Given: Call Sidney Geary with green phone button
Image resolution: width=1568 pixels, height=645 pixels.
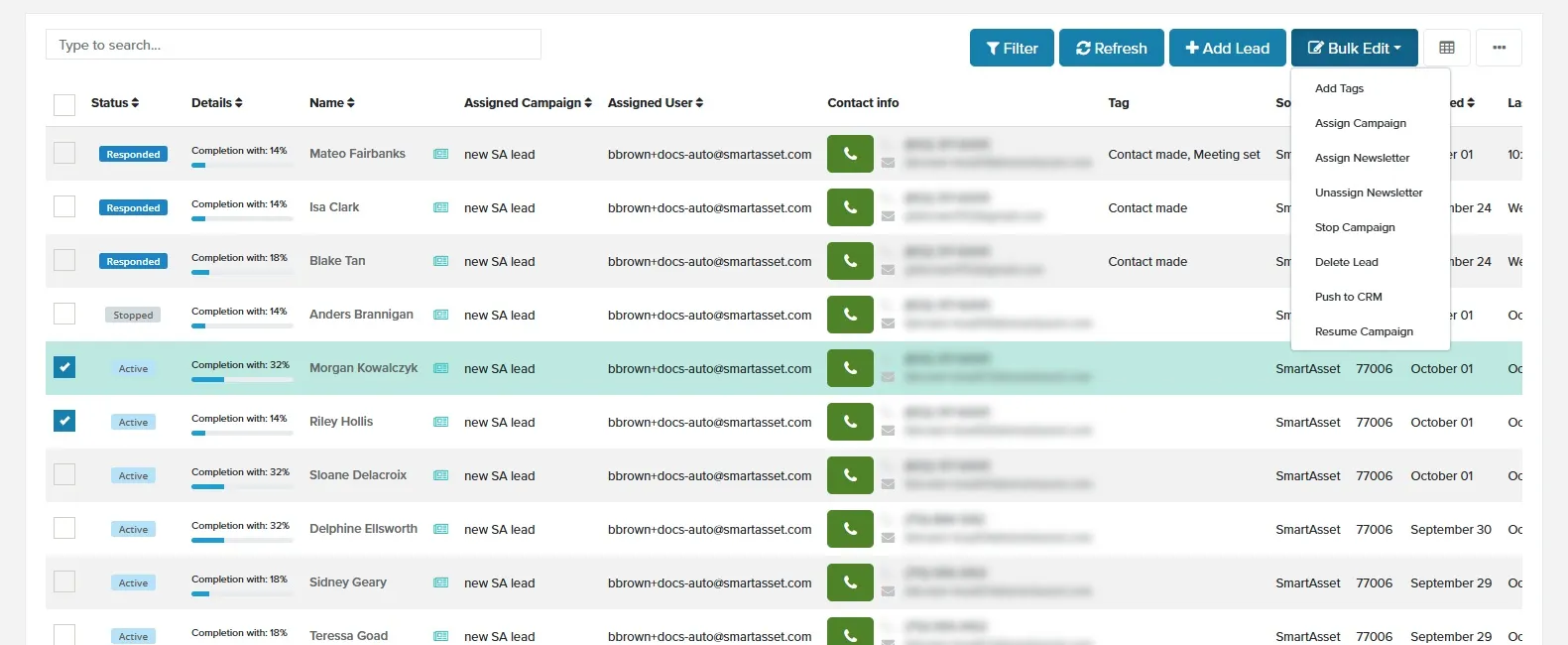Looking at the screenshot, I should coord(850,582).
